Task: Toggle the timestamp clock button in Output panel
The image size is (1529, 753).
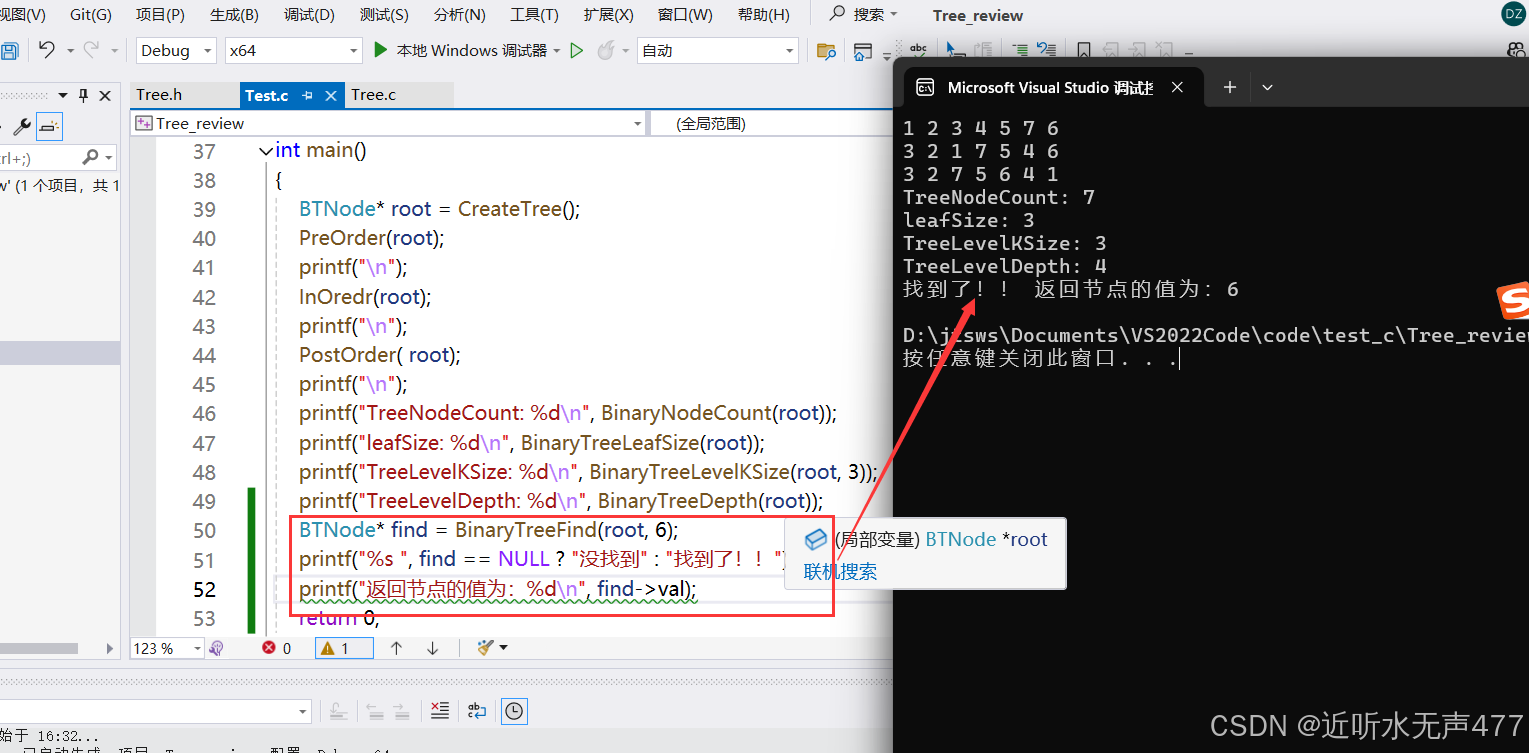Action: coord(514,711)
